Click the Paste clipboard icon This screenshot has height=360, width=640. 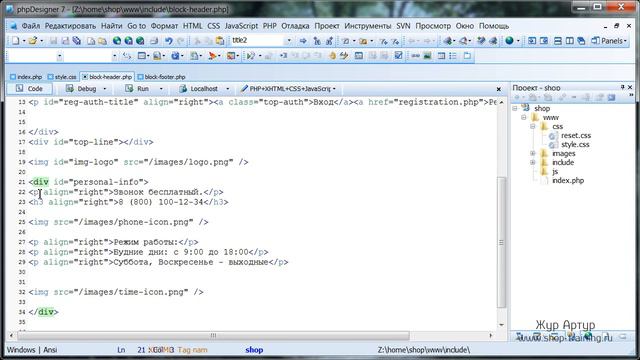(220, 41)
